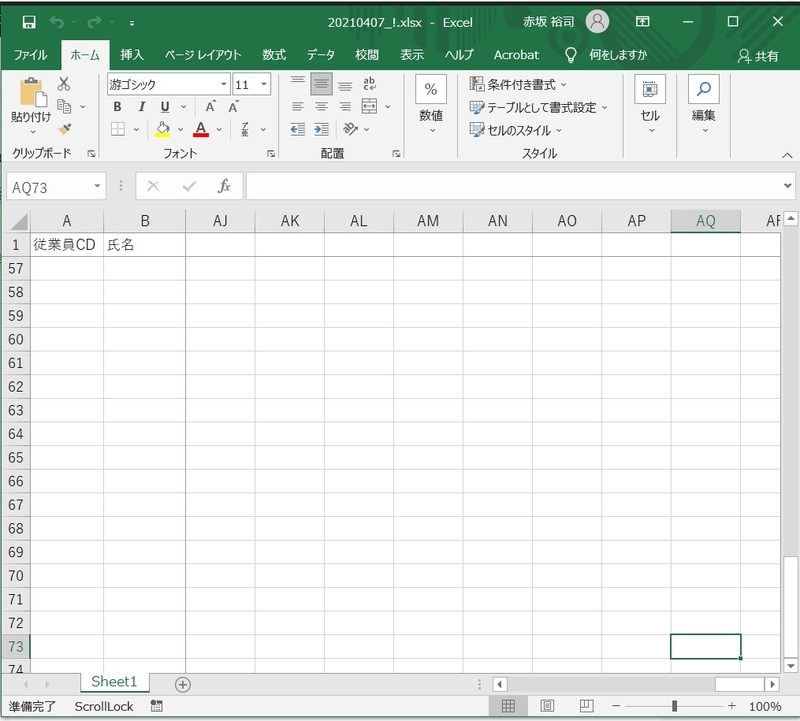The height and width of the screenshot is (721, 800).
Task: Select the Sheet1 tab
Action: pyautogui.click(x=114, y=682)
